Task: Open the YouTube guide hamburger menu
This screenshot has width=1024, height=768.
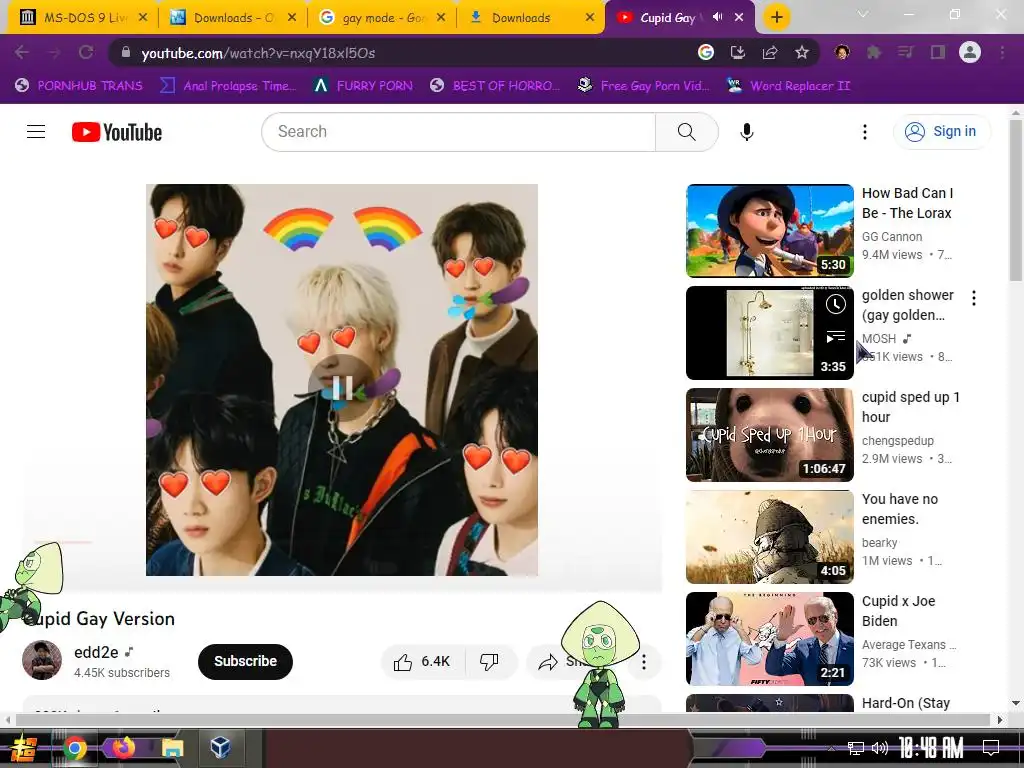Action: click(x=36, y=132)
